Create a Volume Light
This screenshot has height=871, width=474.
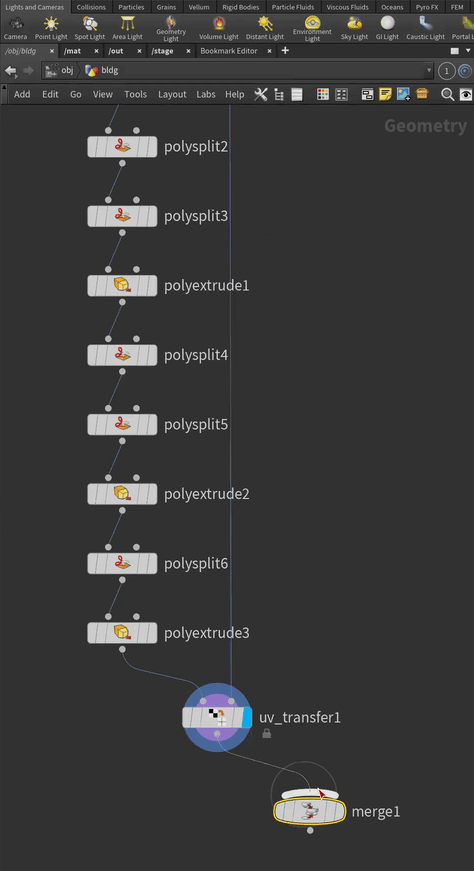click(x=219, y=28)
